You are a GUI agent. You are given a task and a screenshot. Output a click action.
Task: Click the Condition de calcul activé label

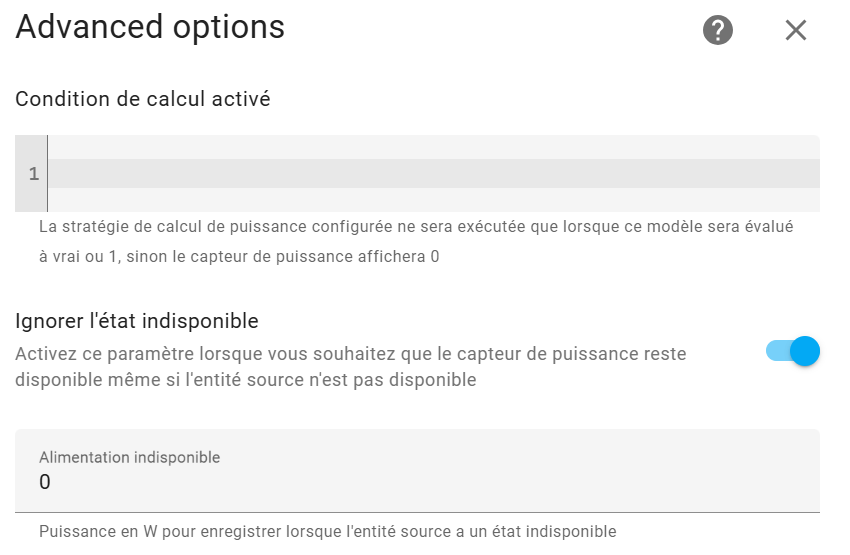(x=143, y=99)
